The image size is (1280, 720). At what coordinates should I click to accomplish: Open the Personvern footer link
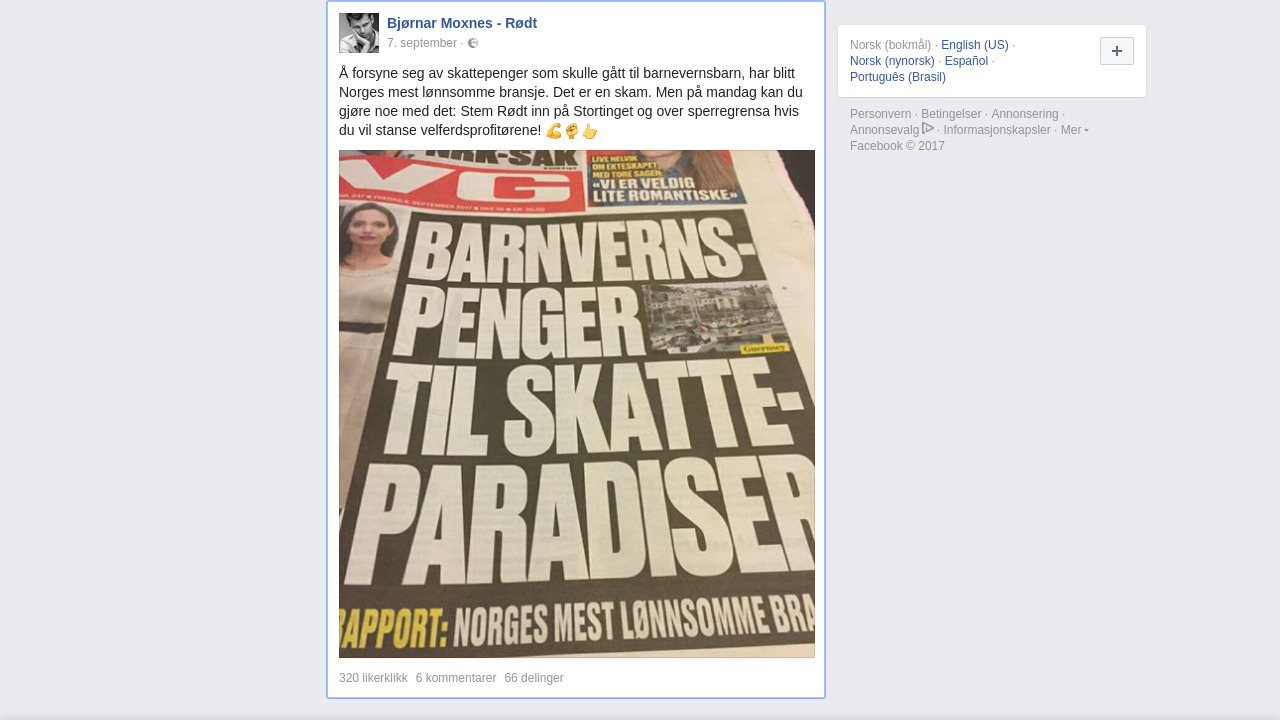pyautogui.click(x=880, y=114)
